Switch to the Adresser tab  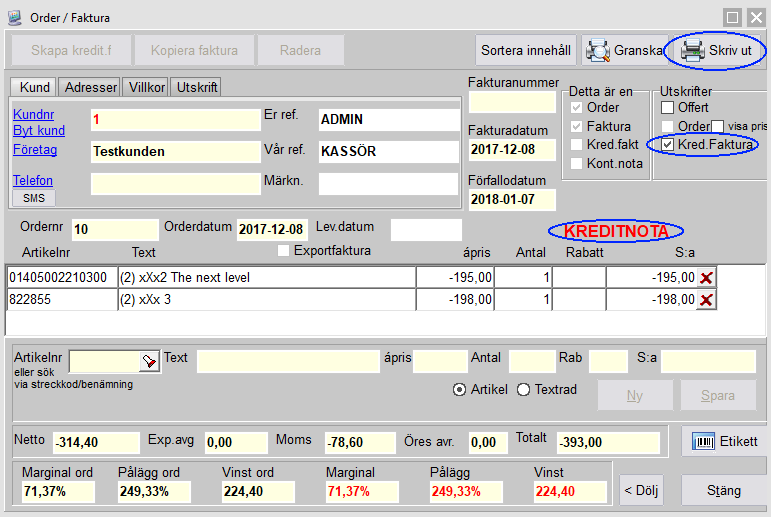(91, 87)
